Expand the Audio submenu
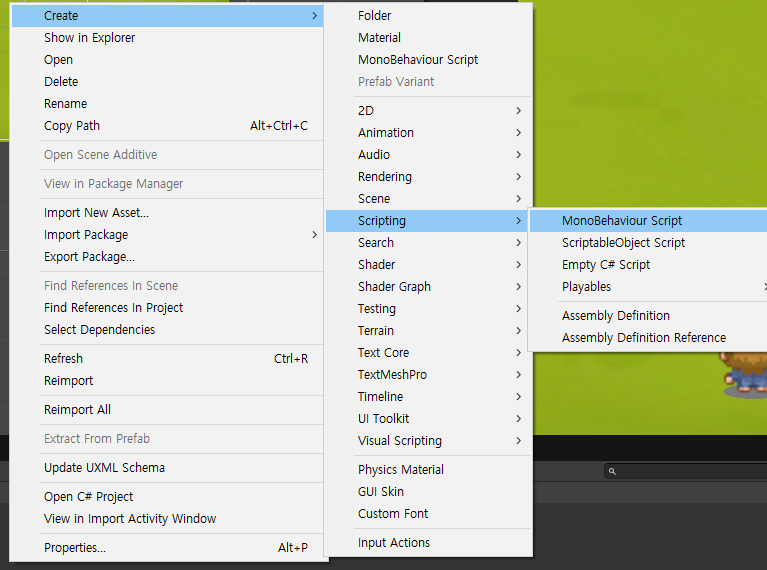The height and width of the screenshot is (570, 767). (x=429, y=155)
